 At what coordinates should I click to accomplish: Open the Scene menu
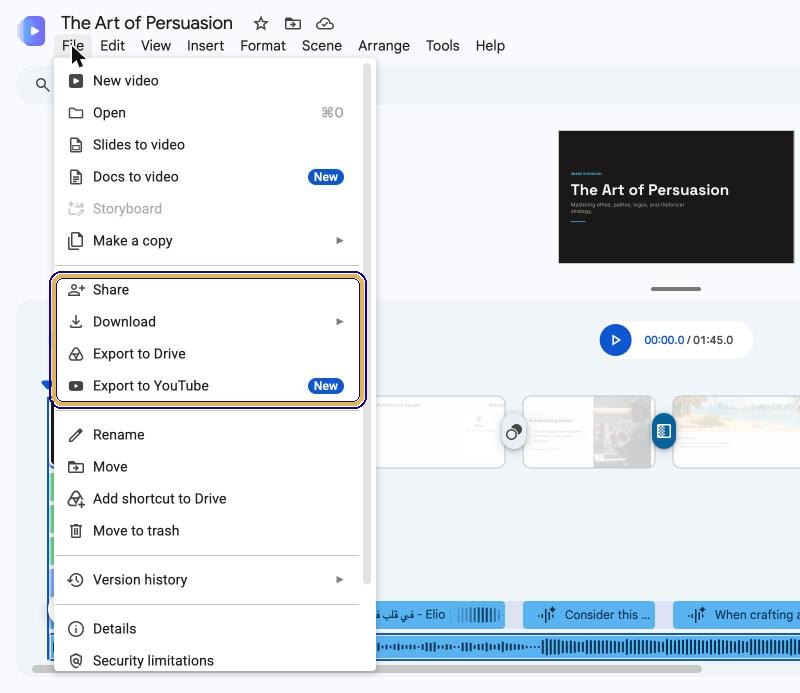coord(321,45)
